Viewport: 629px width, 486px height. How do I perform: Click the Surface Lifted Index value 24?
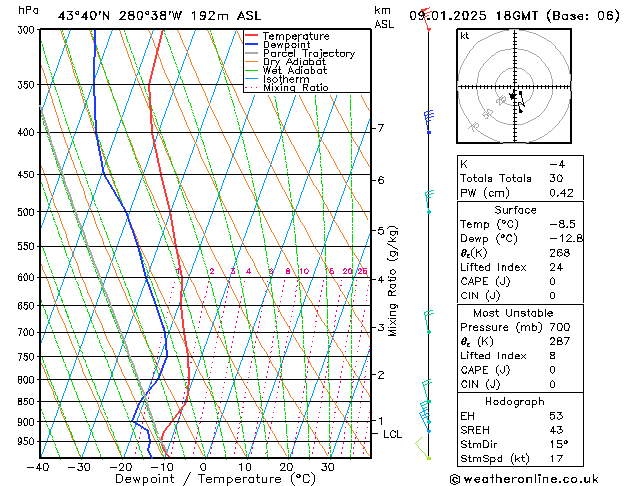[x=556, y=267]
